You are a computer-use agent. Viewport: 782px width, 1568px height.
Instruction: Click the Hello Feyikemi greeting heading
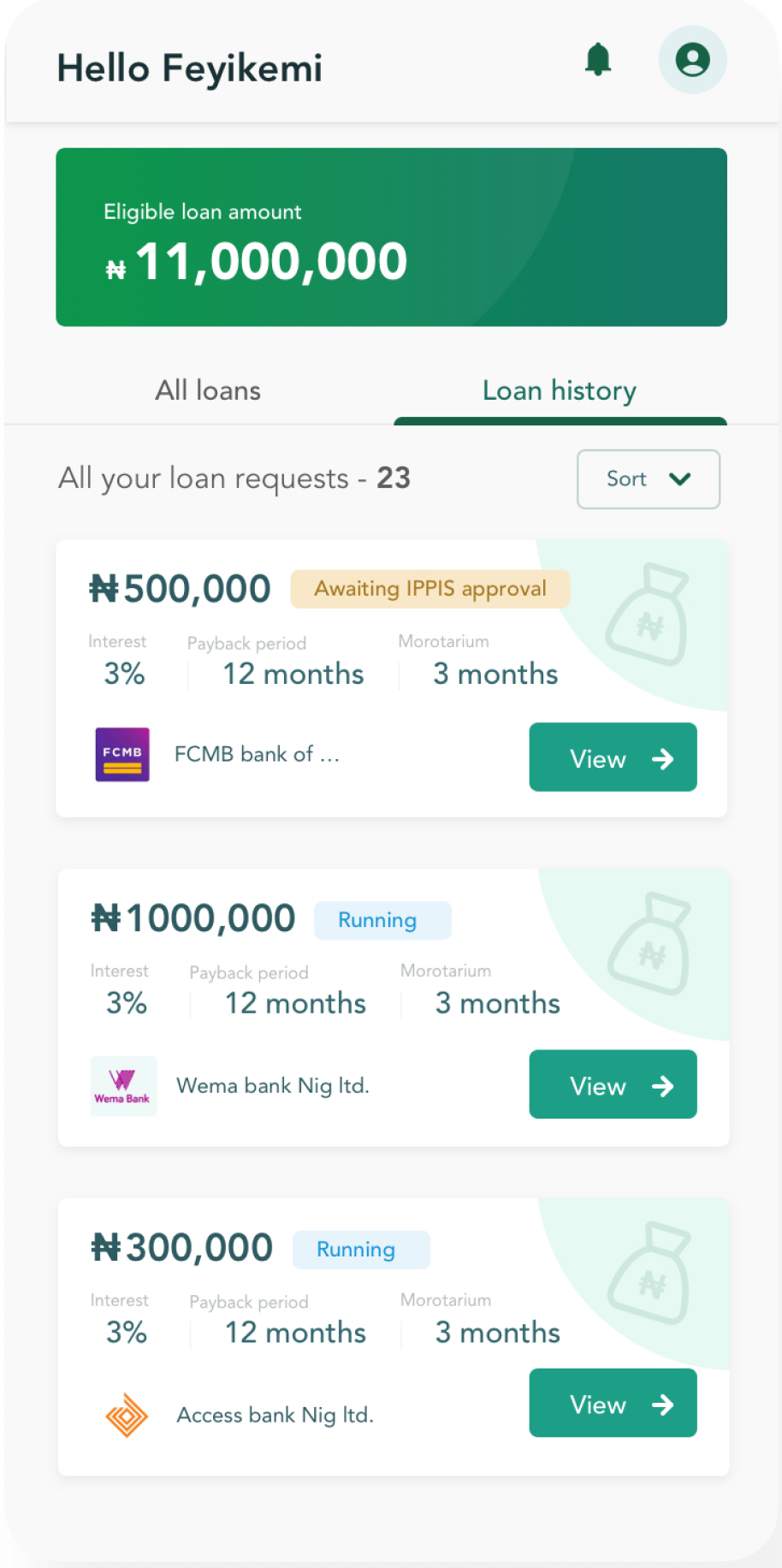pos(189,68)
